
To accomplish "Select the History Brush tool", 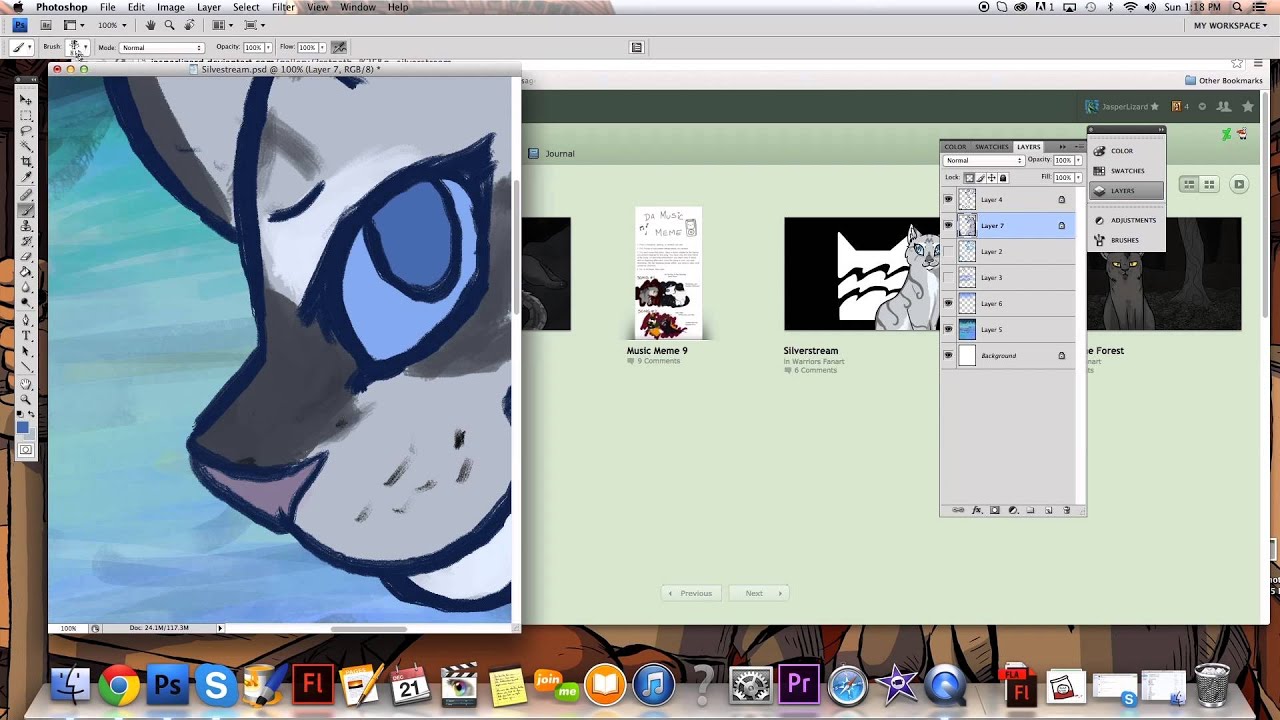I will click(x=26, y=241).
